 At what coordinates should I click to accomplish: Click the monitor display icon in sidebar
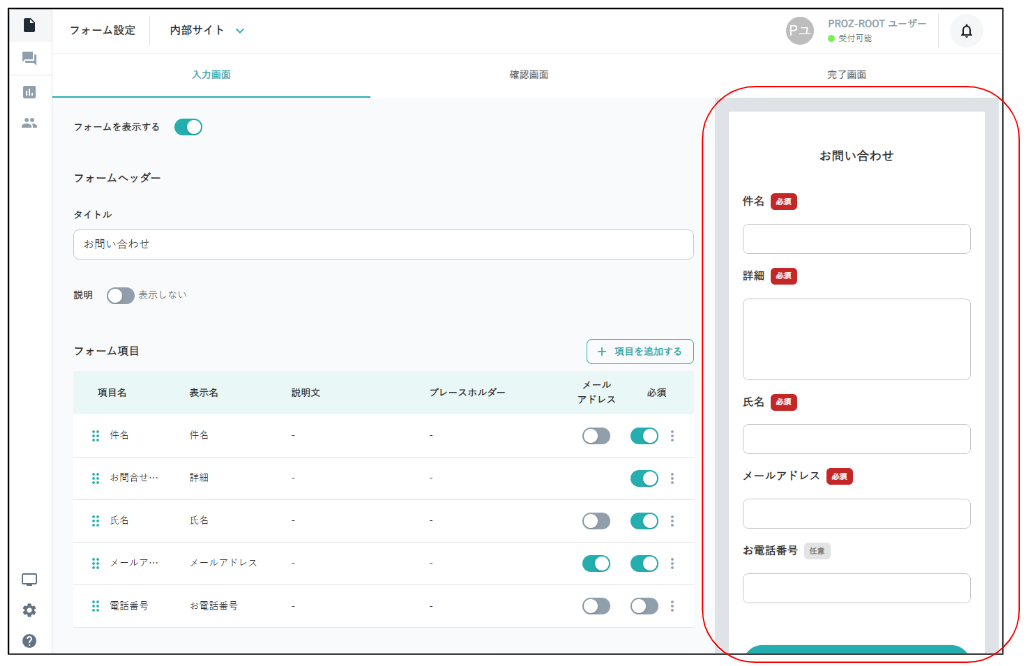[x=29, y=580]
